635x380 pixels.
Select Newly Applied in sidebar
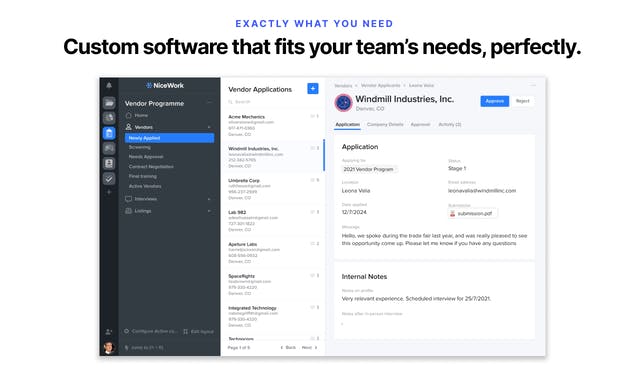pyautogui.click(x=169, y=138)
